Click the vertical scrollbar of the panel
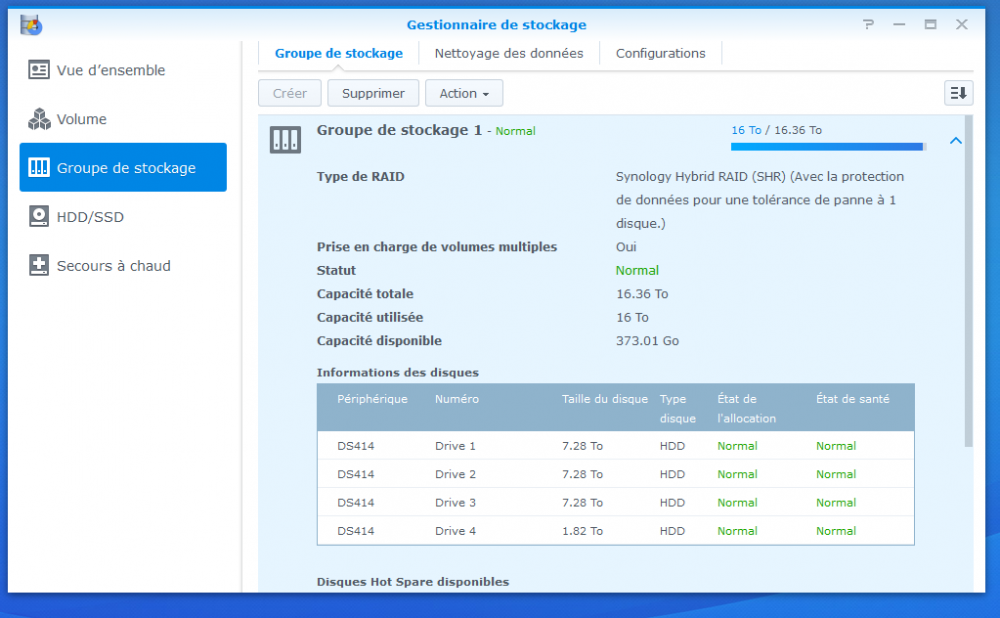This screenshot has height=618, width=1000. coord(968,281)
